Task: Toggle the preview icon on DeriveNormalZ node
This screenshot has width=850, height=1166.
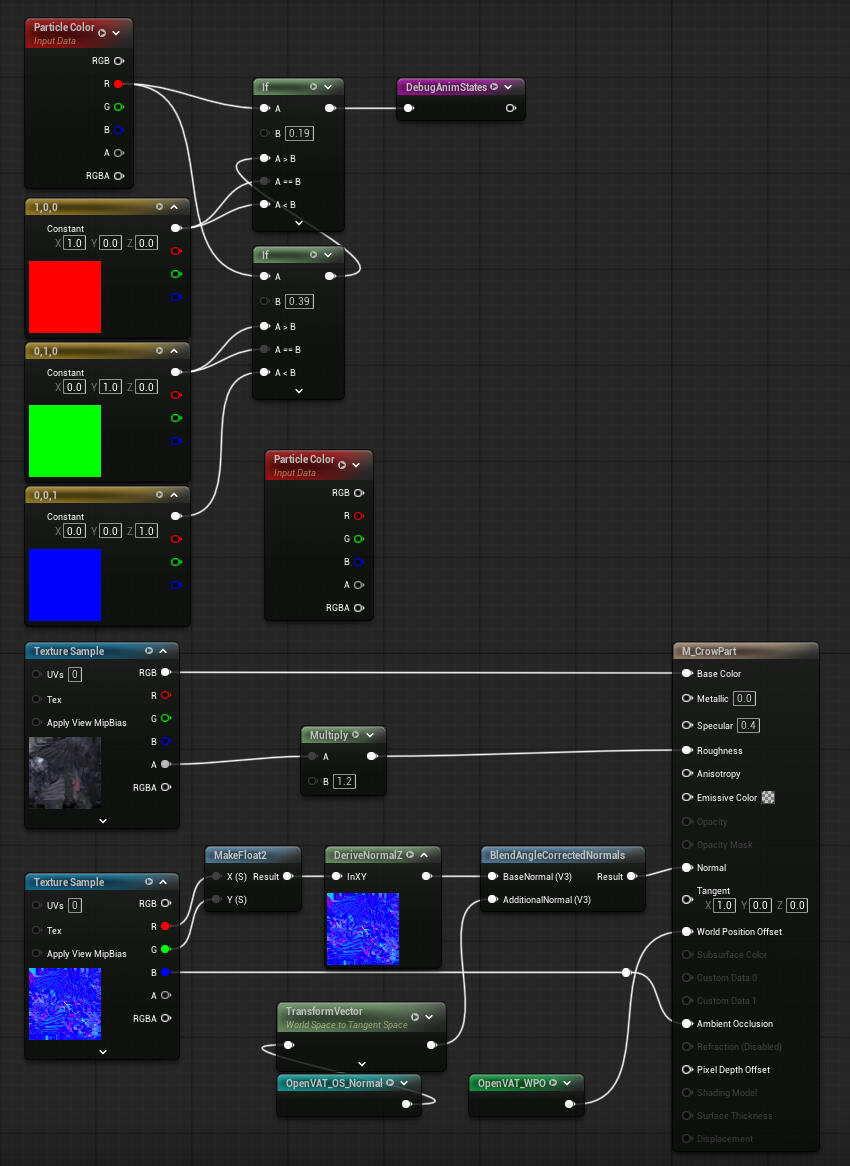Action: (x=408, y=855)
